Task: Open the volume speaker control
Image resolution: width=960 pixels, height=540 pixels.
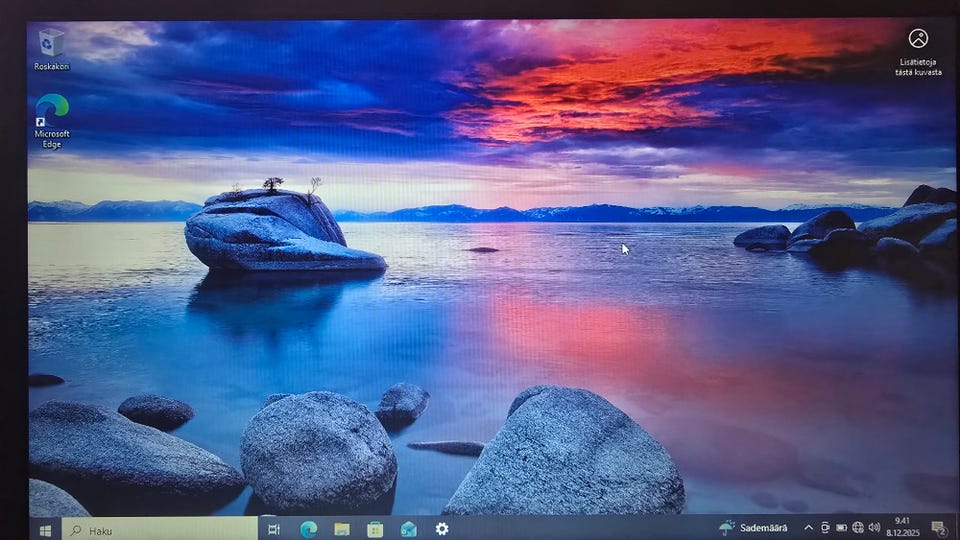Action: 874,527
